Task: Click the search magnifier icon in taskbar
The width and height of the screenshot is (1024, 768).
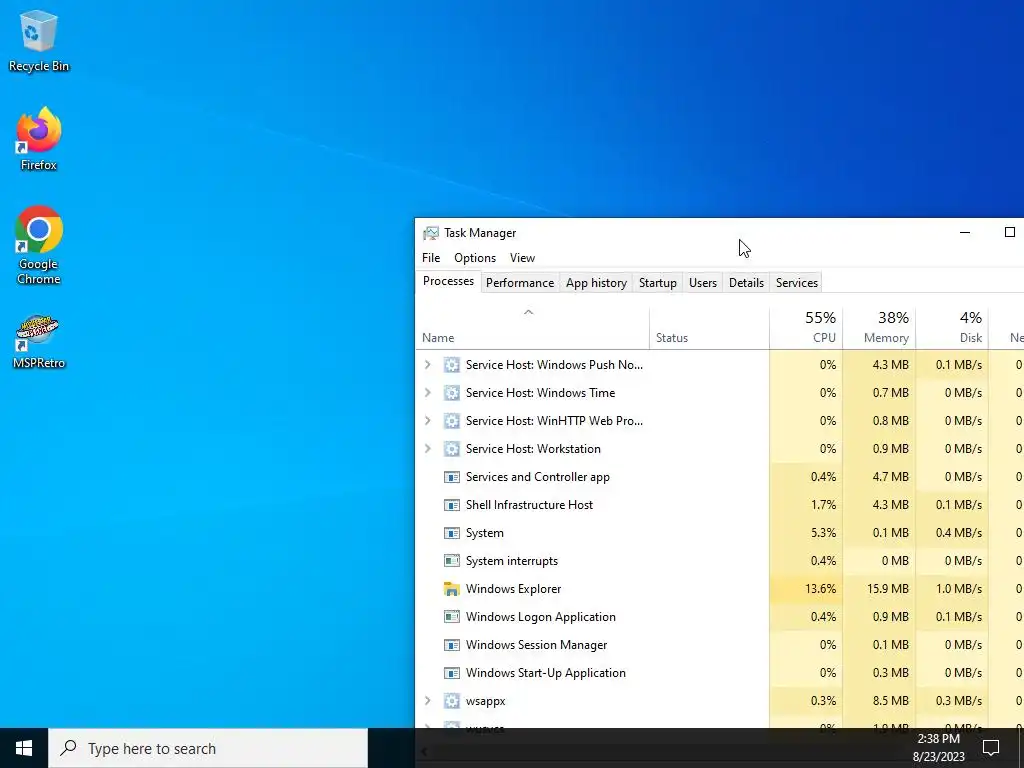Action: pyautogui.click(x=68, y=748)
